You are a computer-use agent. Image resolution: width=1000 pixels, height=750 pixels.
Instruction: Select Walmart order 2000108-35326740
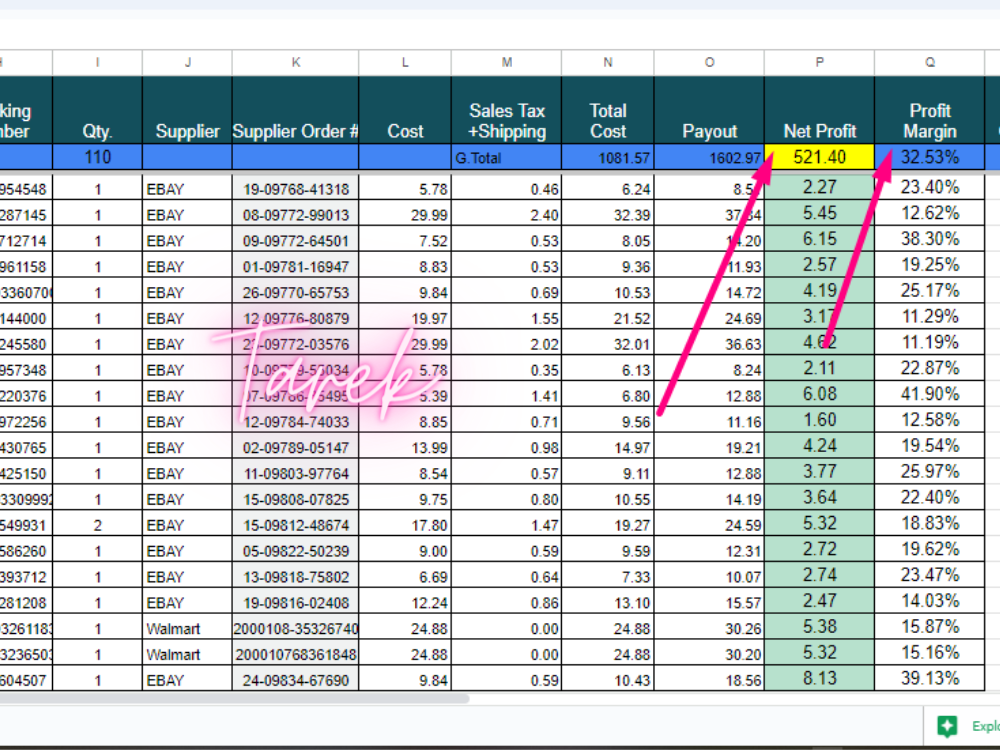point(296,628)
